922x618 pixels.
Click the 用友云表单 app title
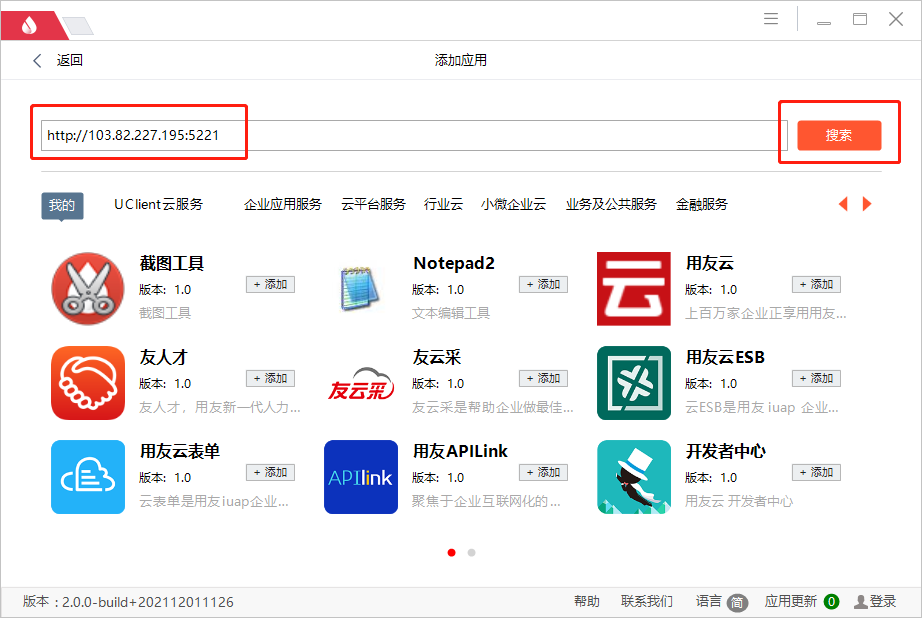(180, 452)
